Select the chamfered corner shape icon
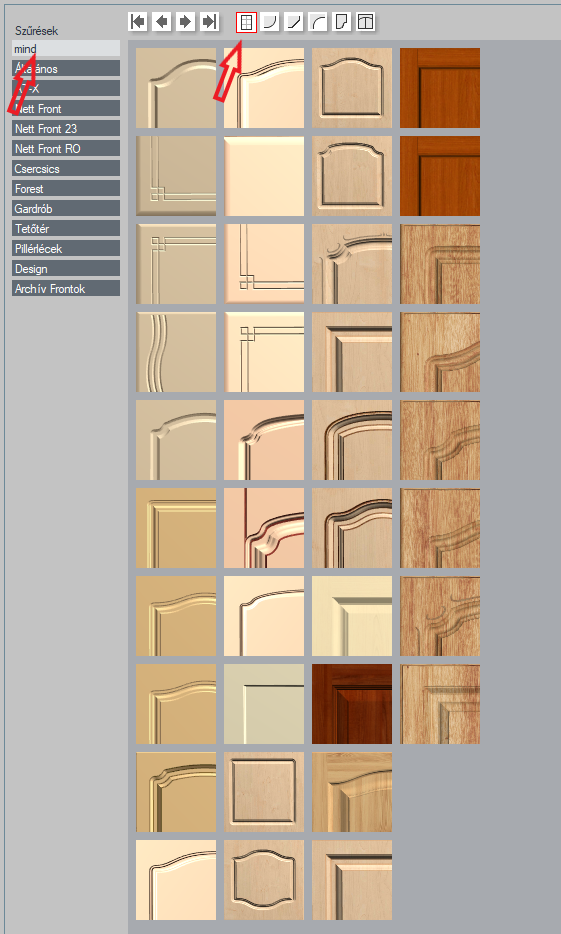This screenshot has height=934, width=561. [294, 22]
